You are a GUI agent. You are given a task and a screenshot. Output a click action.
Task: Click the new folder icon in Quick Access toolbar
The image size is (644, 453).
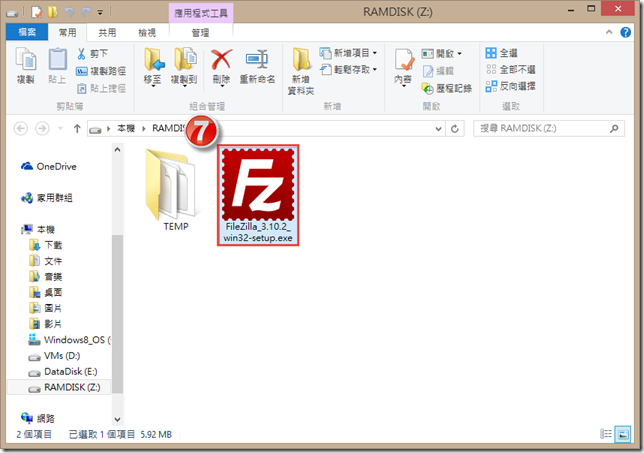tap(53, 12)
